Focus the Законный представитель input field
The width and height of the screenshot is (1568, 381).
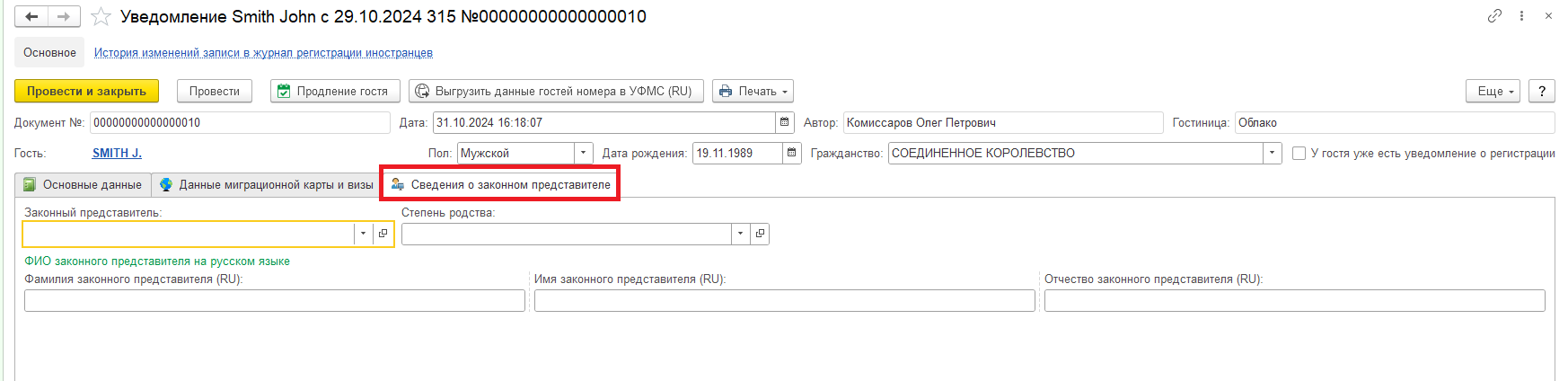(x=189, y=234)
